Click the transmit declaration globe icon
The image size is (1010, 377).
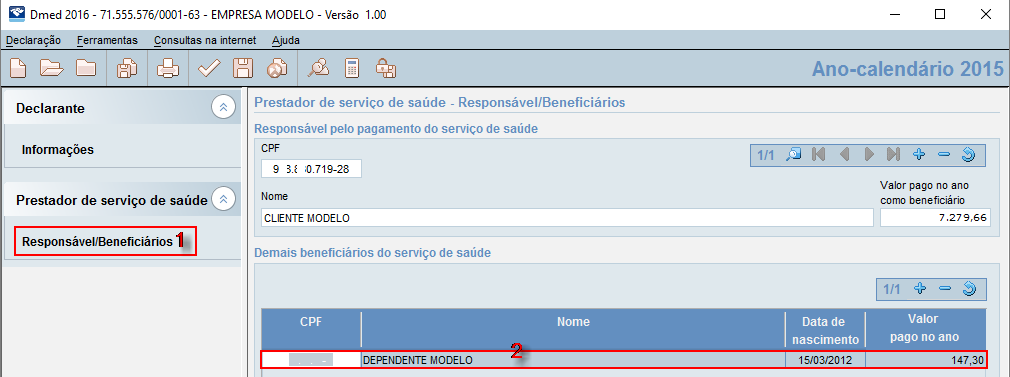click(278, 68)
